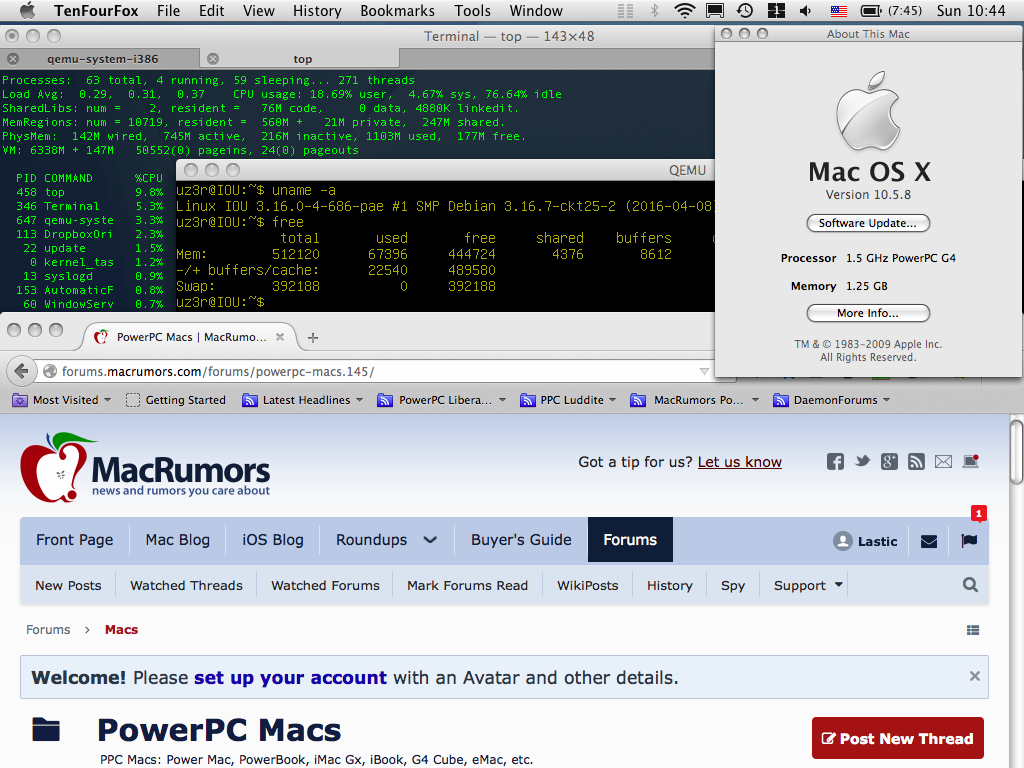Expand the PPC Luddite feed dropdown
Viewport: 1024px width, 768px height.
(613, 400)
